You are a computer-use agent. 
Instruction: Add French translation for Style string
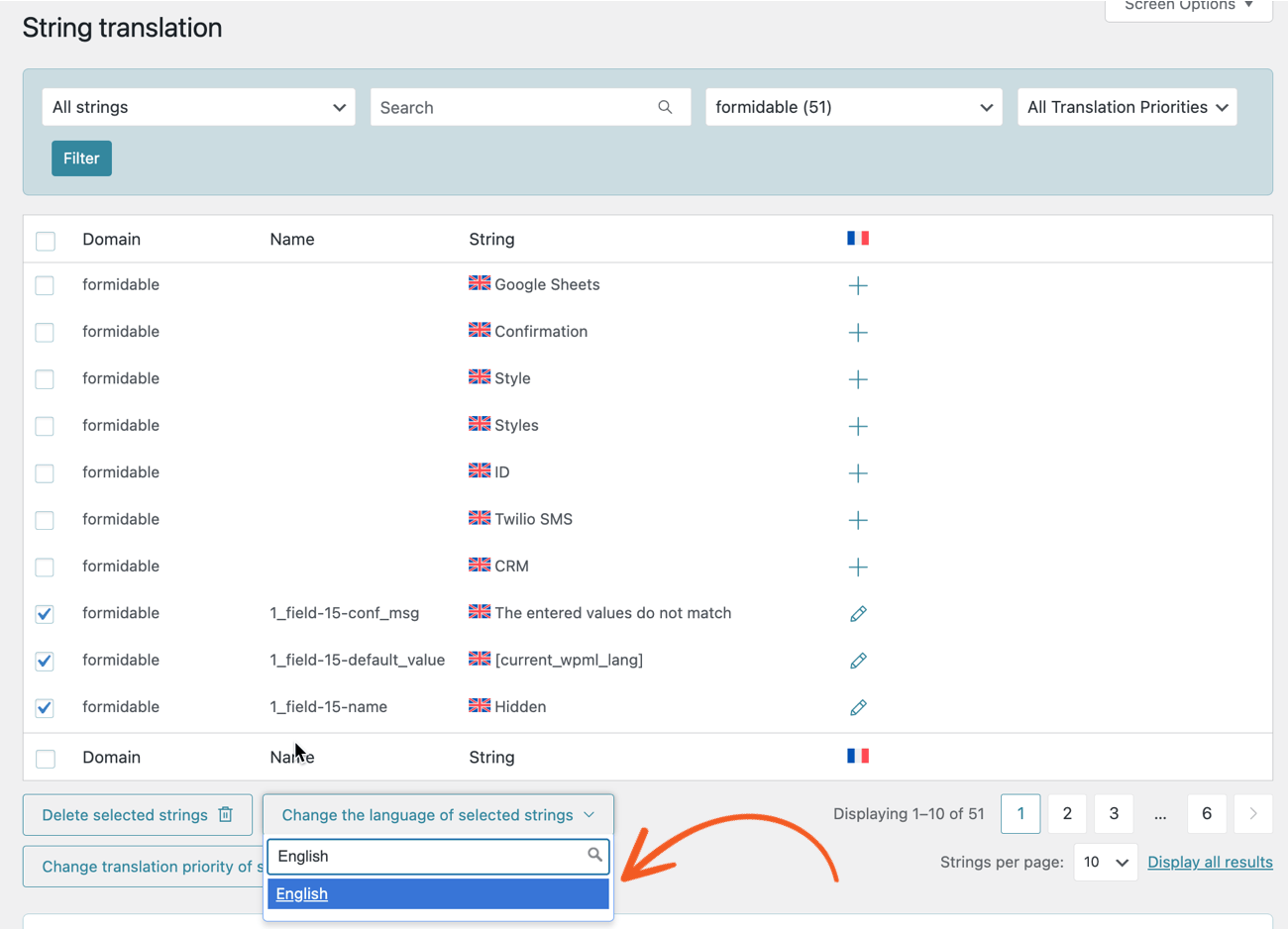tap(858, 379)
